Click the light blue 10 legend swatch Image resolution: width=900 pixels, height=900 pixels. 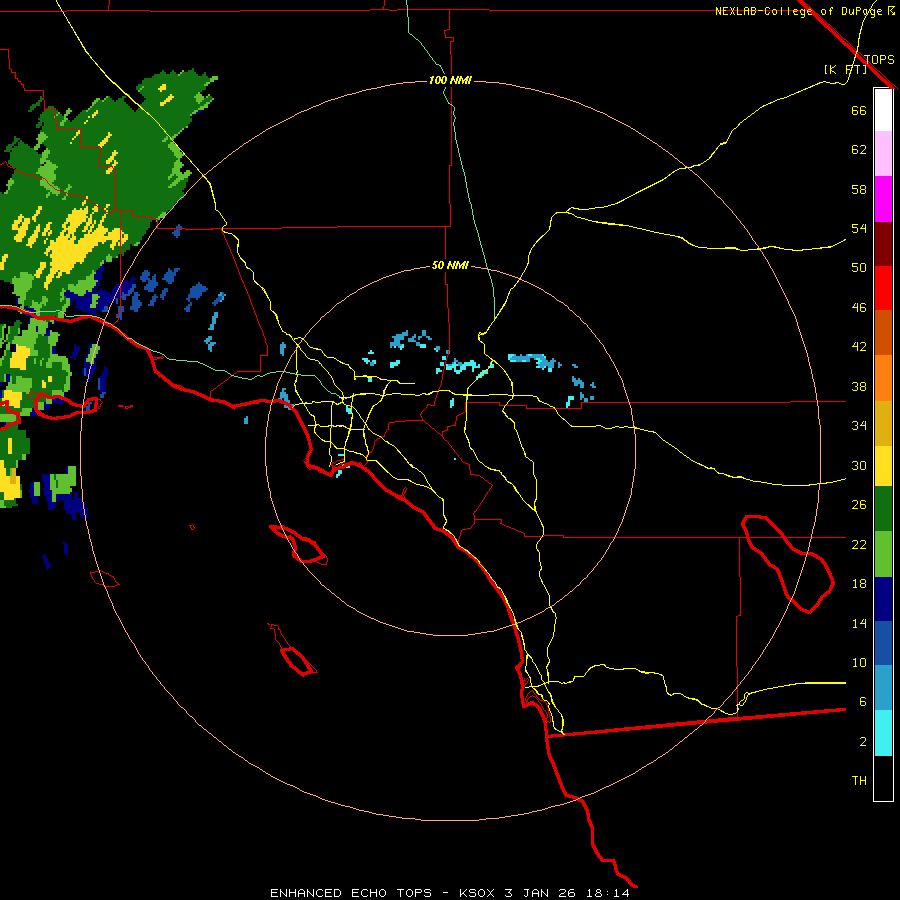point(883,688)
